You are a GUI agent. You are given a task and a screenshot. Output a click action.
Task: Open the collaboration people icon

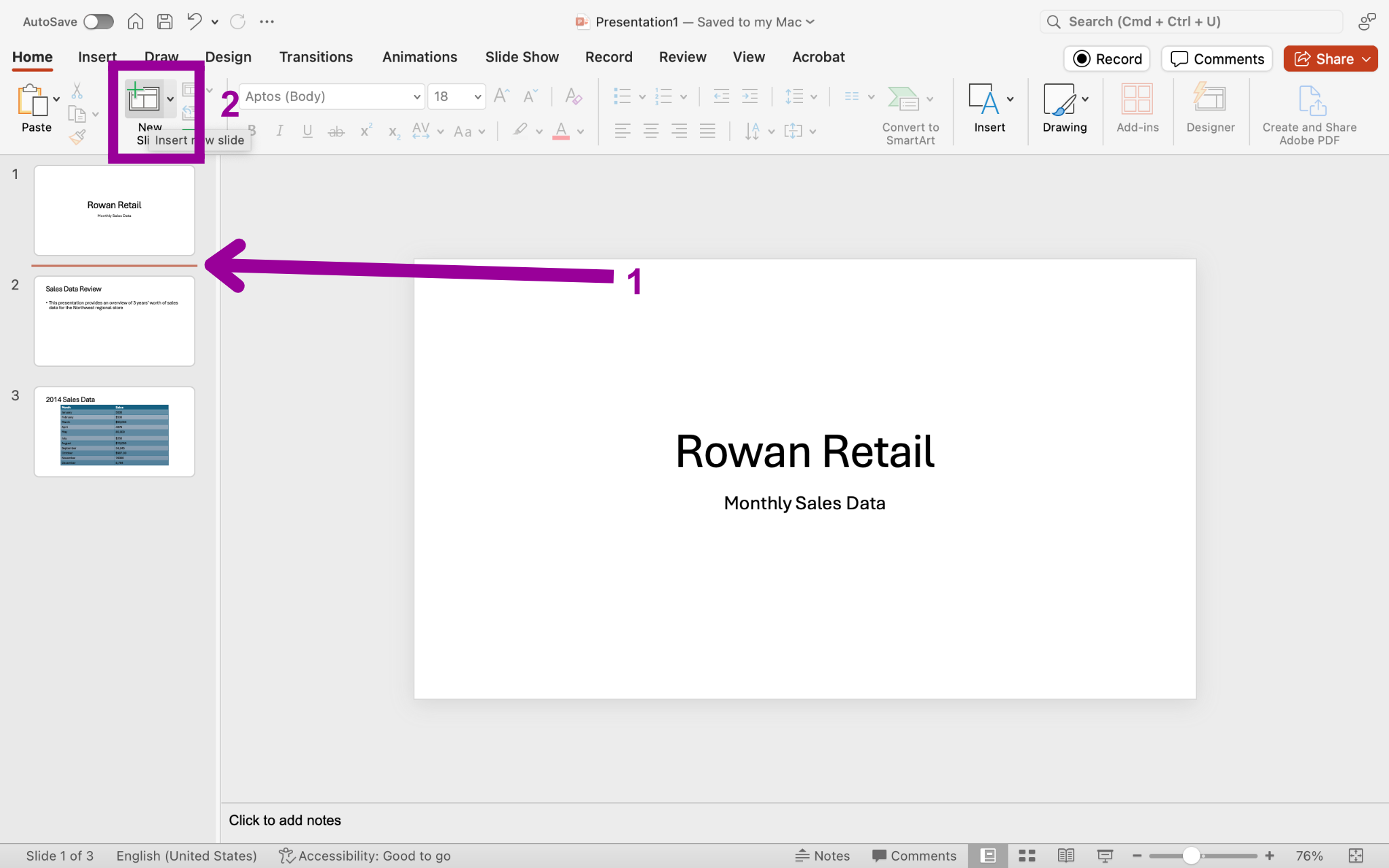[1367, 22]
